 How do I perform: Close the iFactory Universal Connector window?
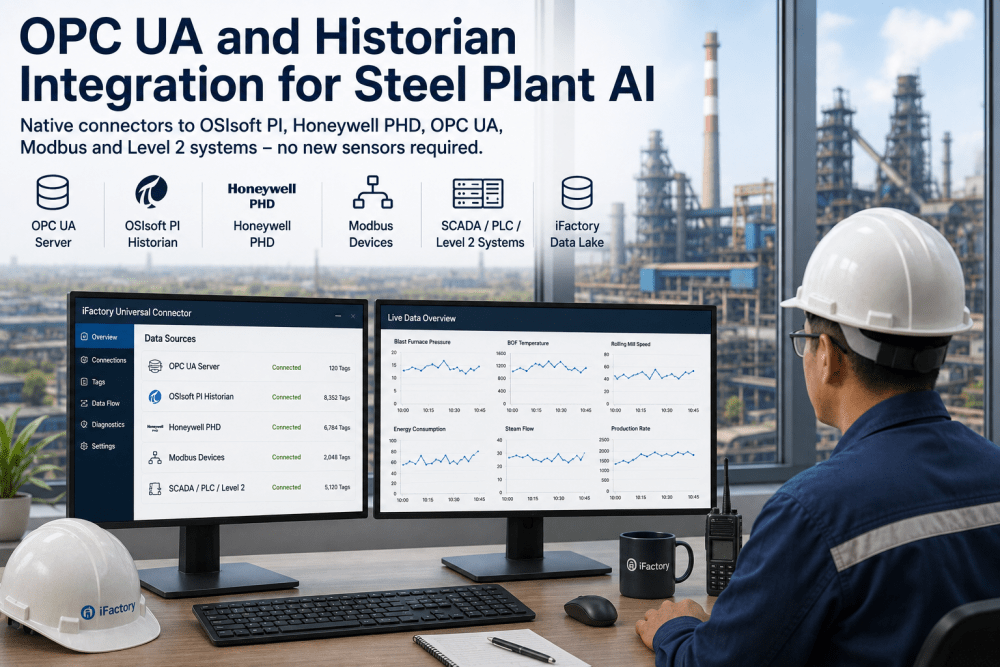tap(353, 316)
